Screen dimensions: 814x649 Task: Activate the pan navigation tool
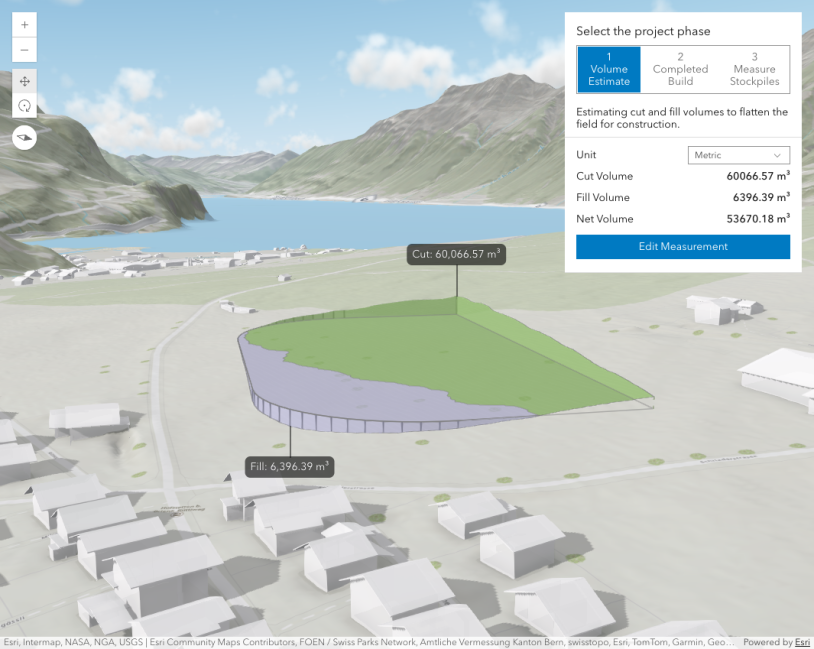pos(24,81)
